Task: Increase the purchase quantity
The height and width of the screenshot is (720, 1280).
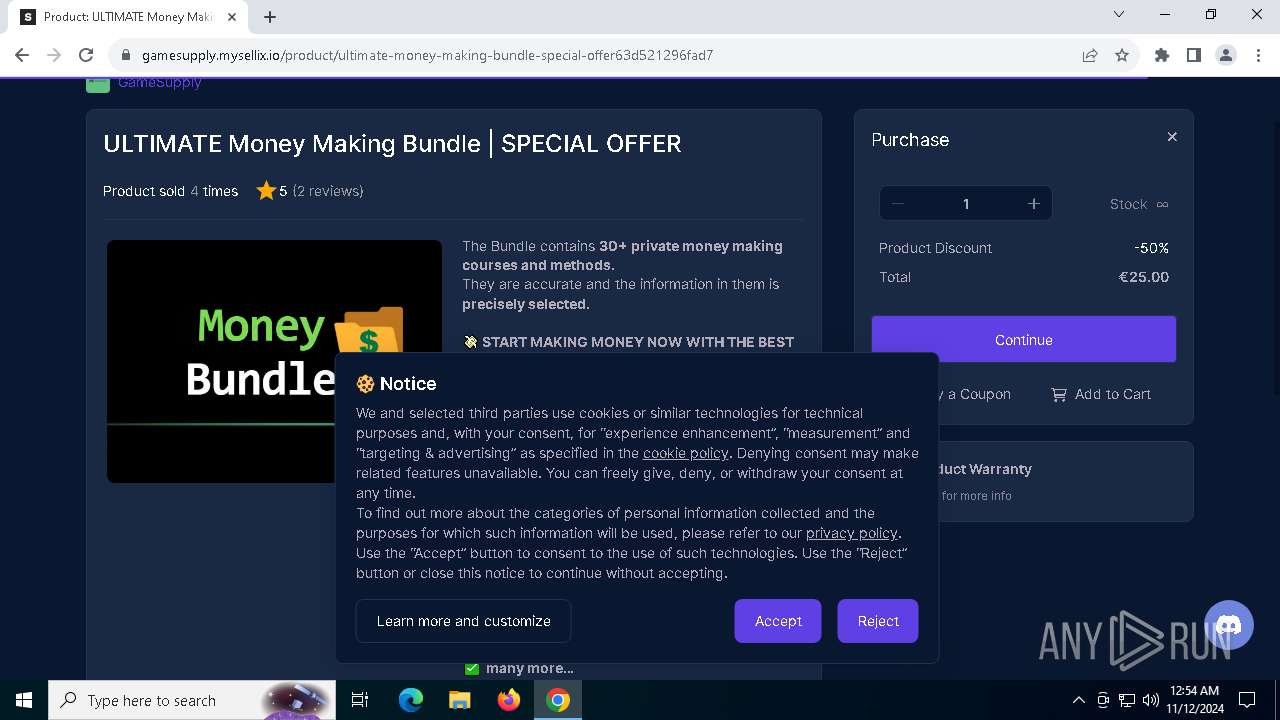Action: coord(1034,204)
